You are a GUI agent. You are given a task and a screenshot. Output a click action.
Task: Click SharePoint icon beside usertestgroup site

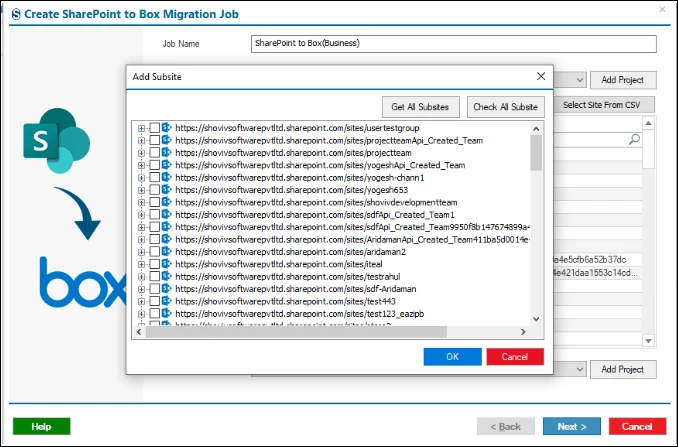click(166, 128)
